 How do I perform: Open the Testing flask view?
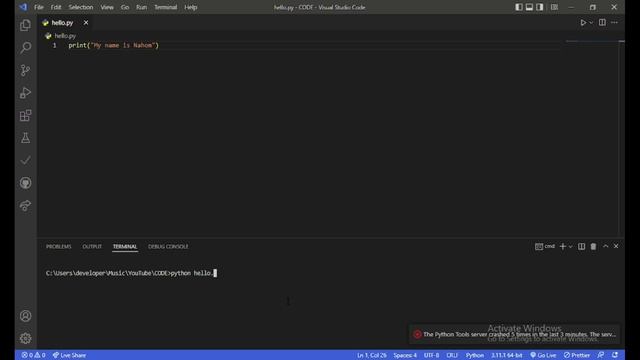point(25,138)
